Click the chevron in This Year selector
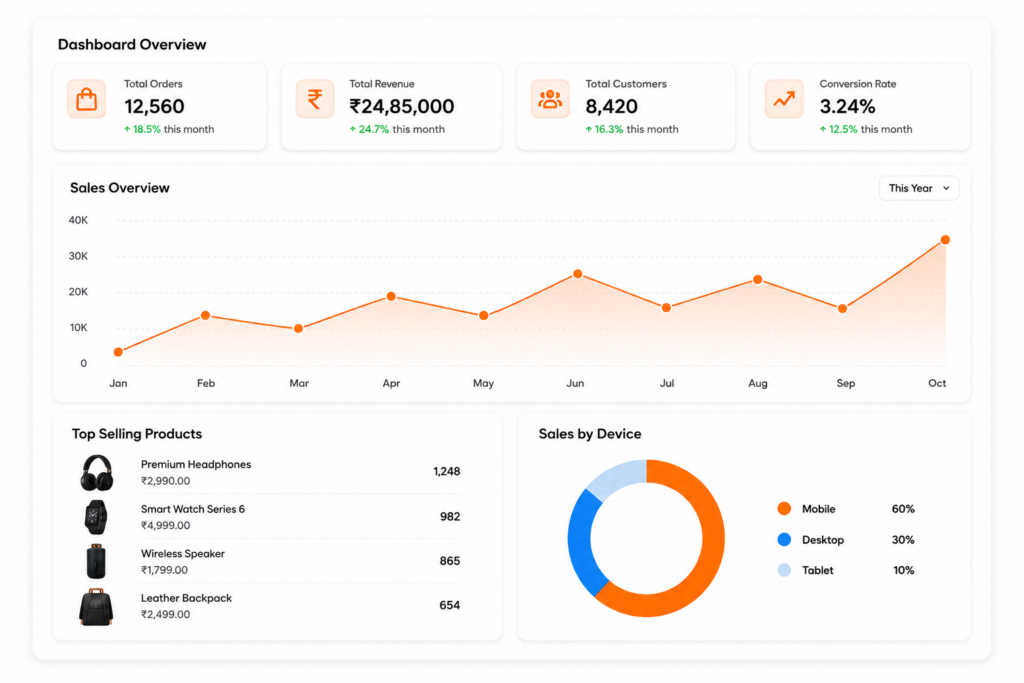The width and height of the screenshot is (1024, 683). tap(946, 188)
